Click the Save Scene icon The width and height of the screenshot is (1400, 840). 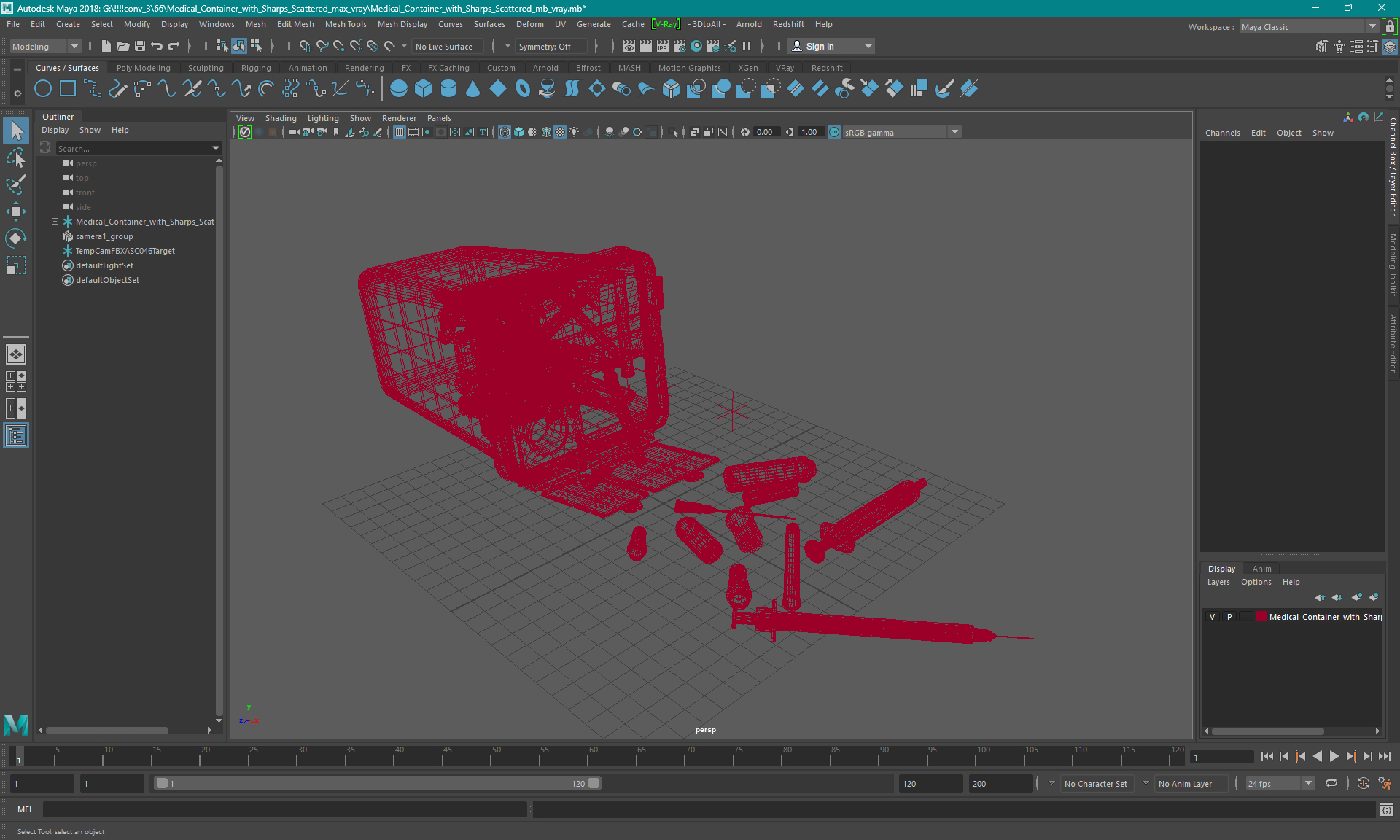pyautogui.click(x=140, y=46)
